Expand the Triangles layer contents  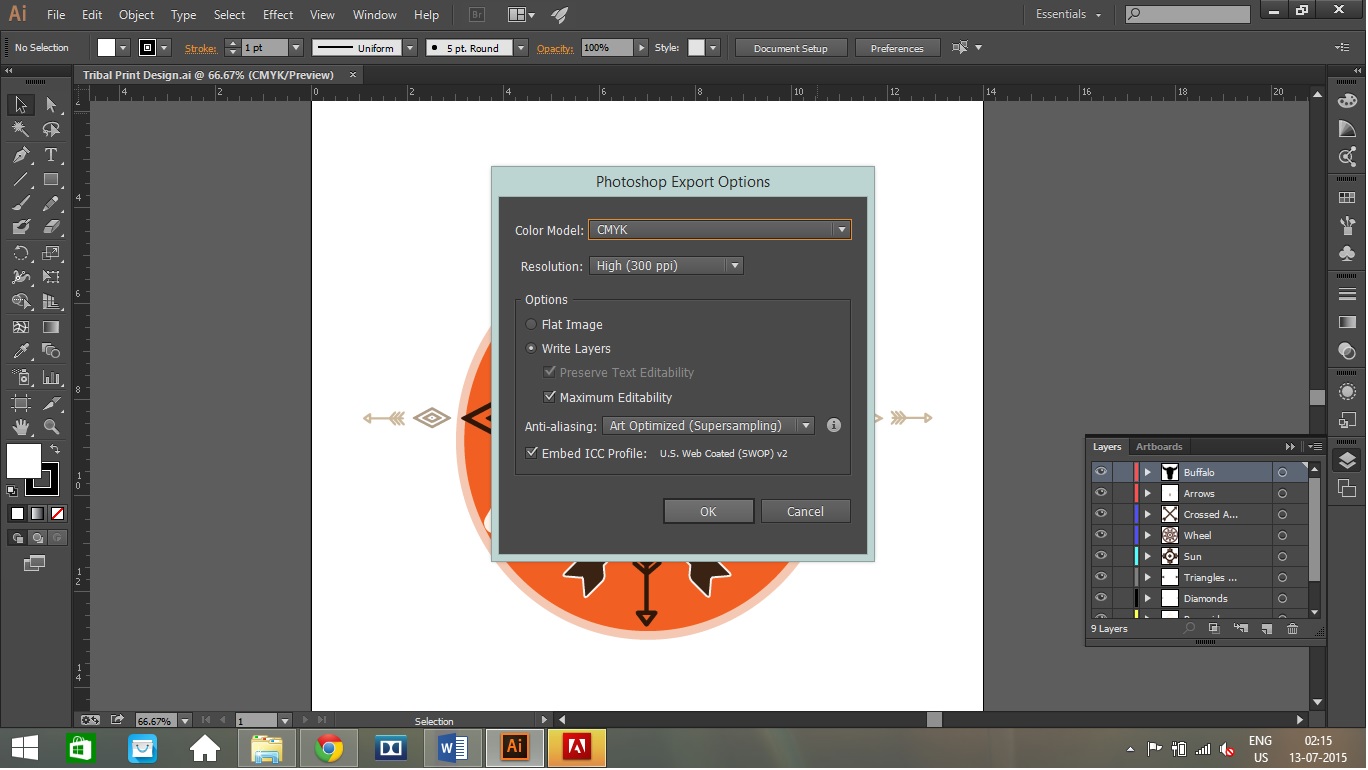1148,577
